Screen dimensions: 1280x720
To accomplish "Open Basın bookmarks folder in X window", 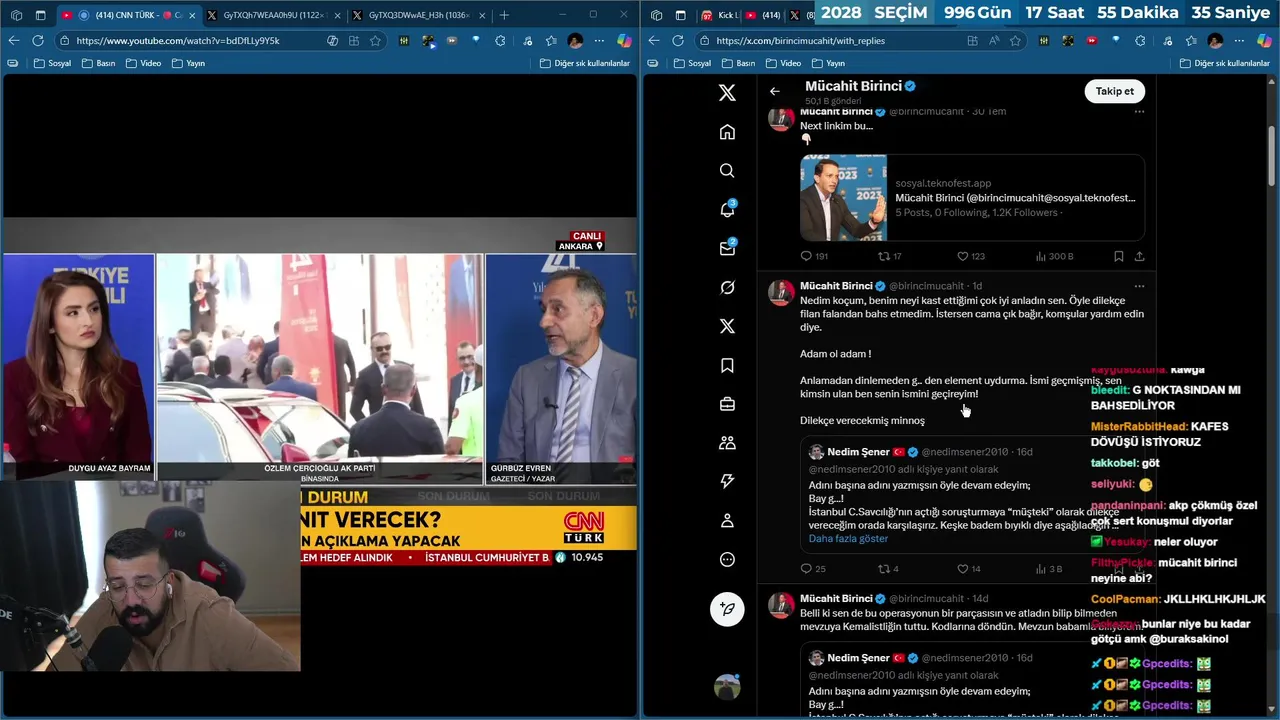I will pyautogui.click(x=737, y=63).
